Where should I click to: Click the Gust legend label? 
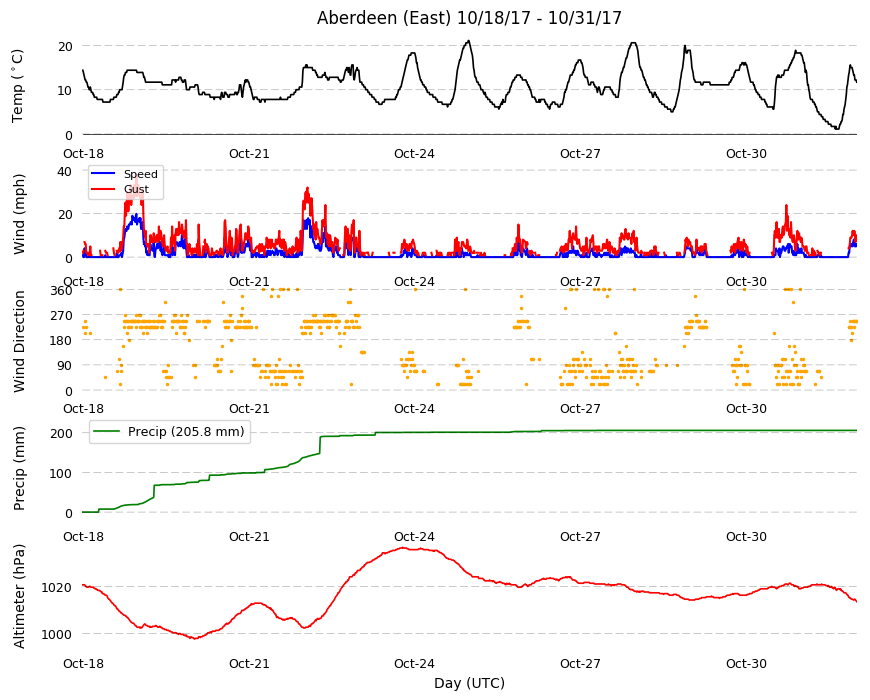coord(136,189)
